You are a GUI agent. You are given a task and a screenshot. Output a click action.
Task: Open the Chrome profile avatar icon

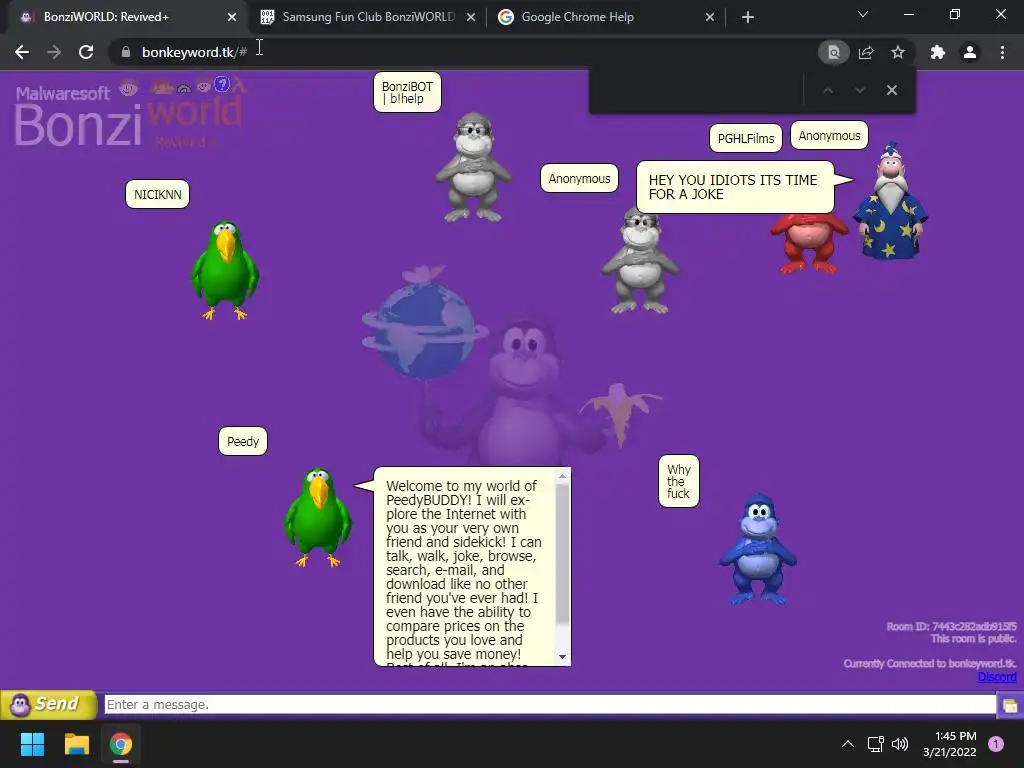coord(970,52)
